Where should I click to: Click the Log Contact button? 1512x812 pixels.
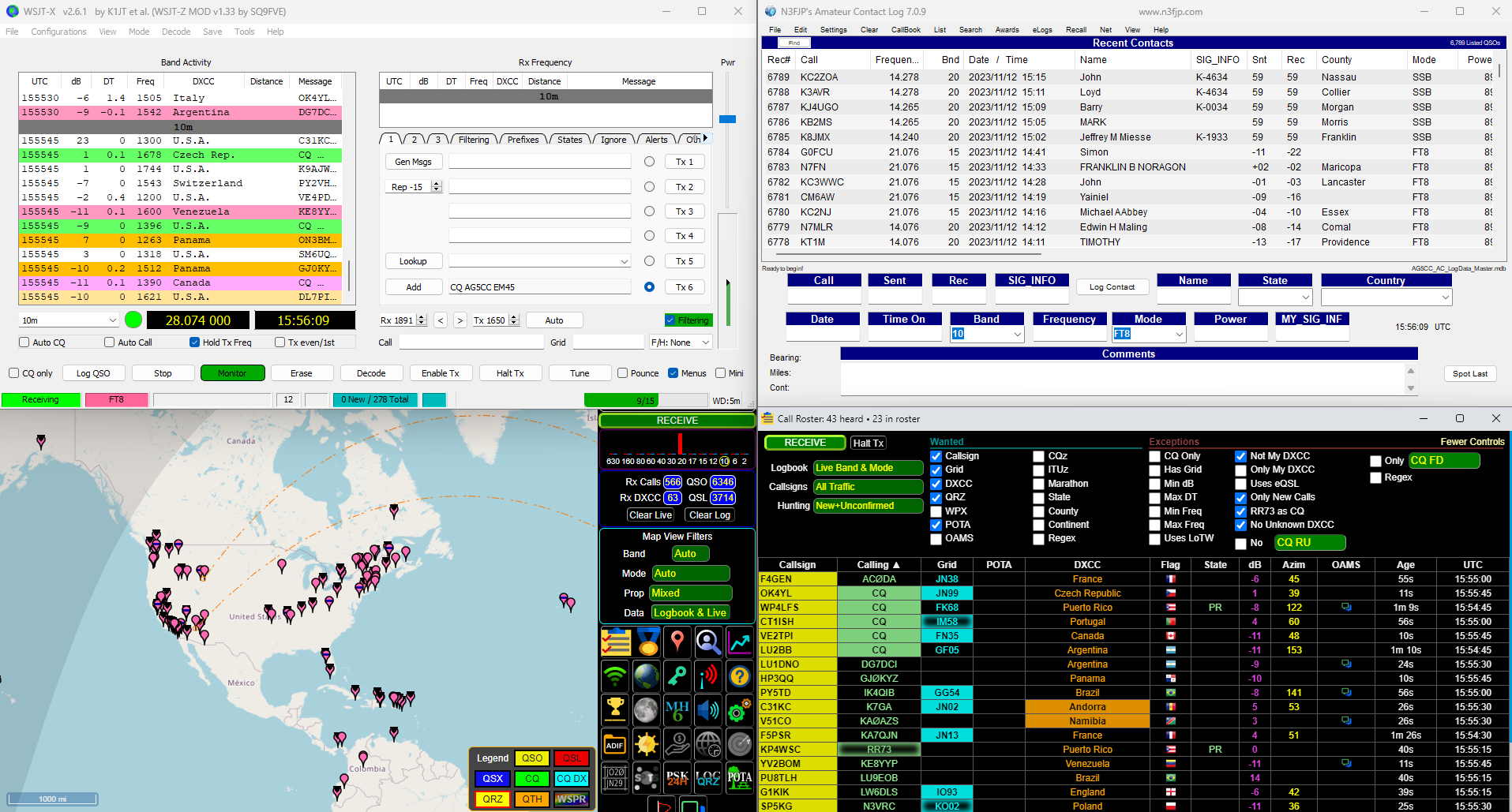coord(1112,286)
